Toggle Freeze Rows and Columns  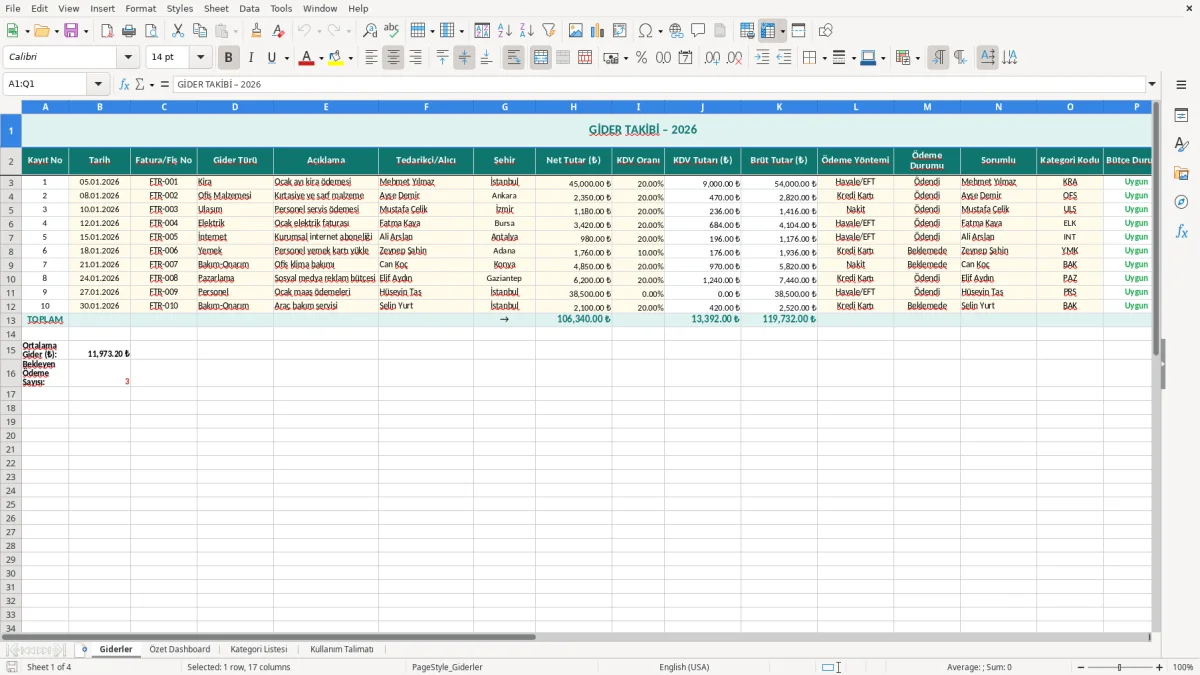coord(769,31)
